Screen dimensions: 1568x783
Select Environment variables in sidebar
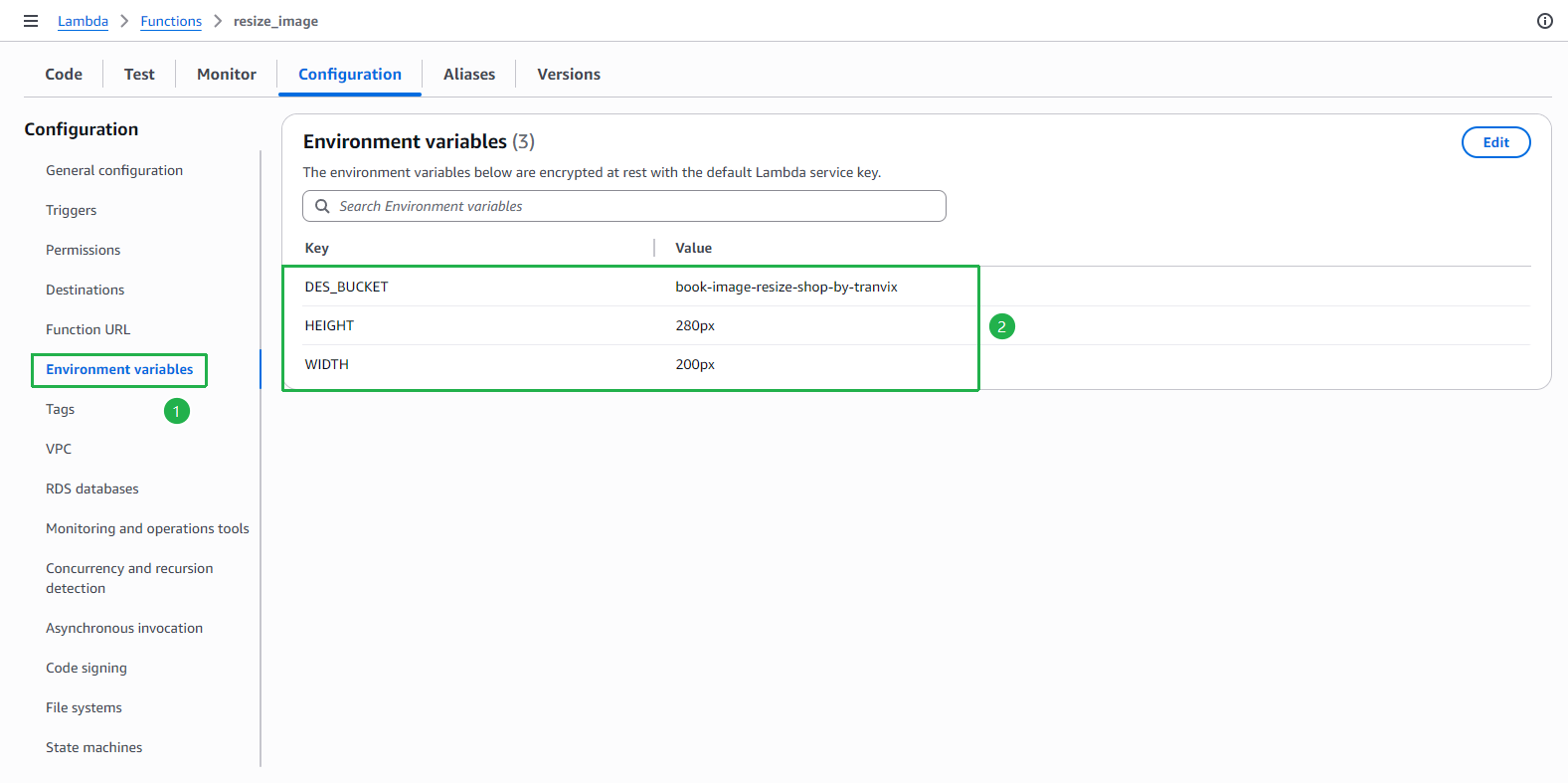pyautogui.click(x=119, y=369)
